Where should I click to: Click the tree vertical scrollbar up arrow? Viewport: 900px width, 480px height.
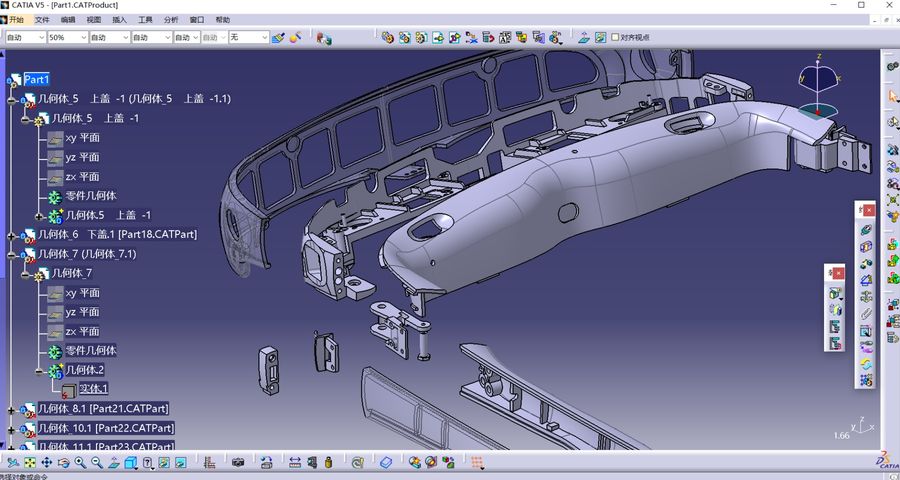click(2, 55)
